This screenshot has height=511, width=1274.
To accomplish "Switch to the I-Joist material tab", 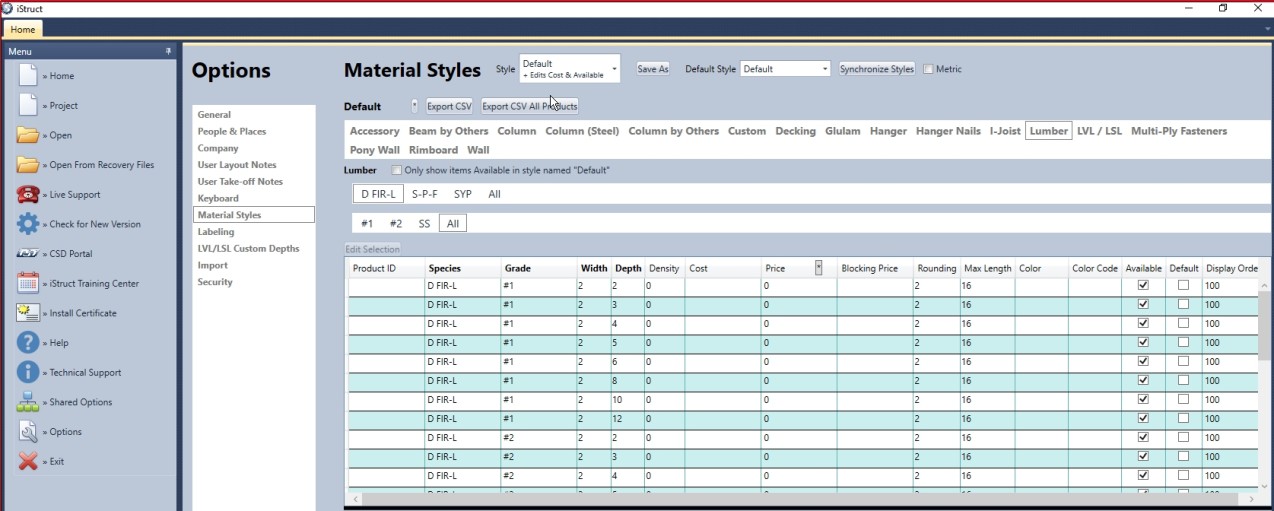I will point(1005,131).
